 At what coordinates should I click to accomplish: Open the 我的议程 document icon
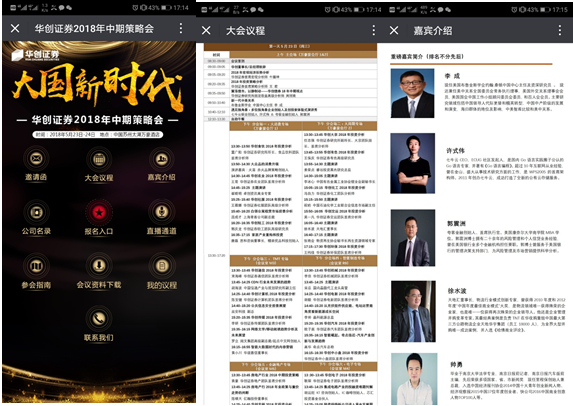click(x=162, y=266)
